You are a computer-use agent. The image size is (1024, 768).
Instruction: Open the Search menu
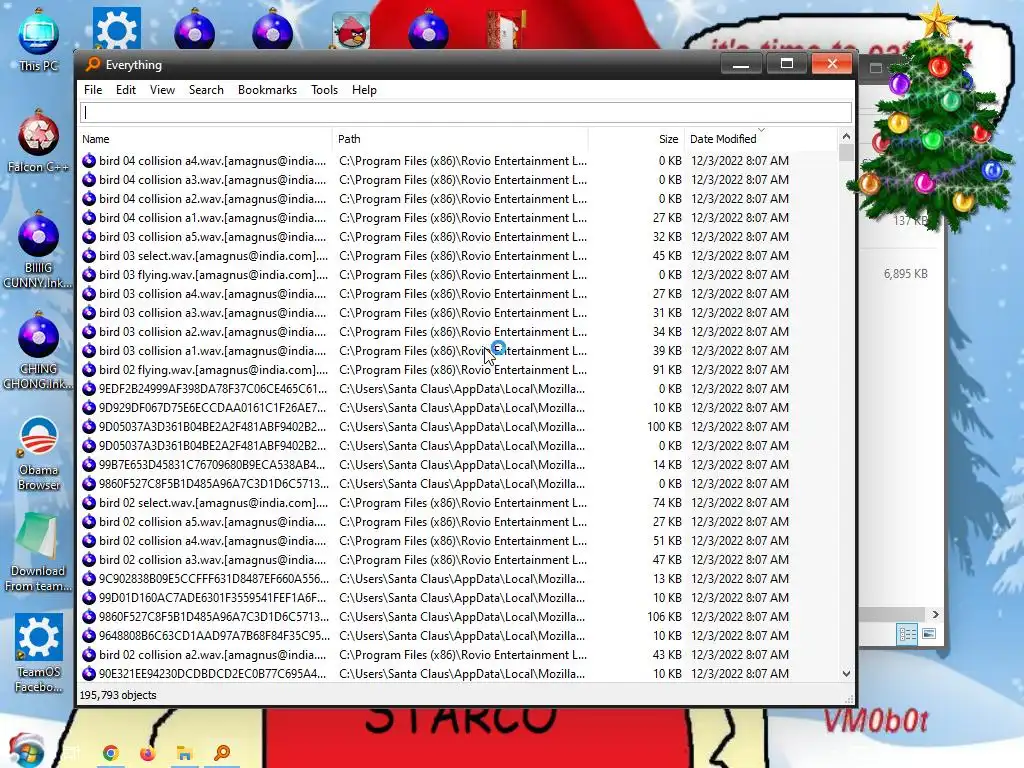click(x=206, y=90)
